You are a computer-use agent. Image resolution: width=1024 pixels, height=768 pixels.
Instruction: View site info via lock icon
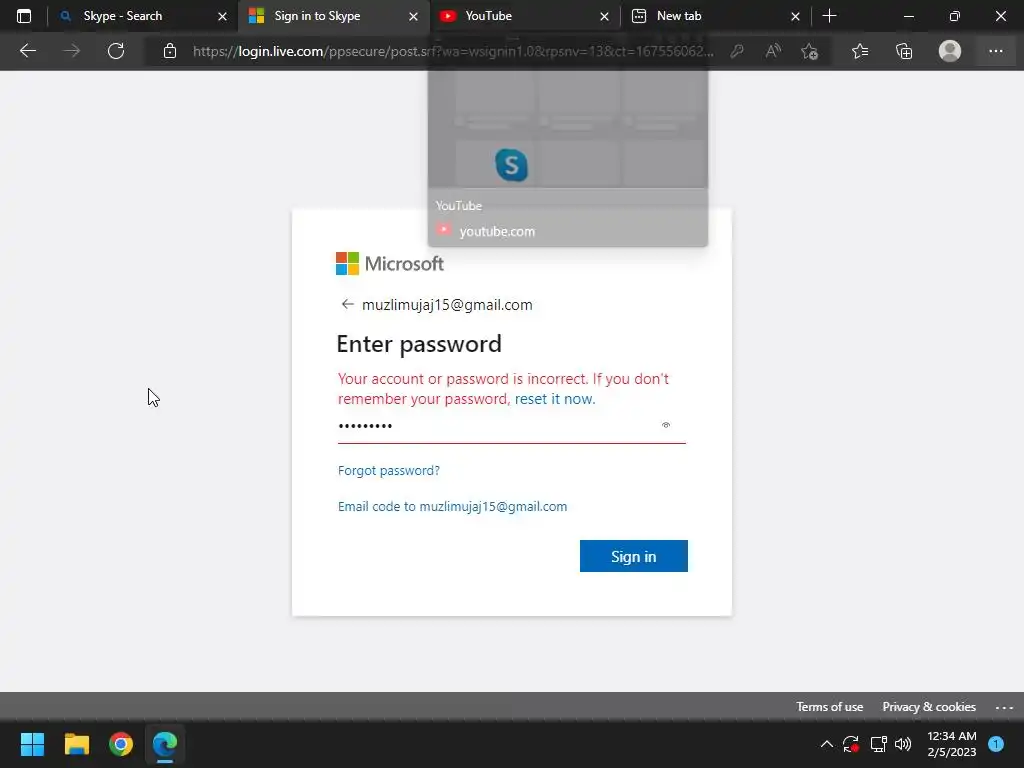point(170,51)
